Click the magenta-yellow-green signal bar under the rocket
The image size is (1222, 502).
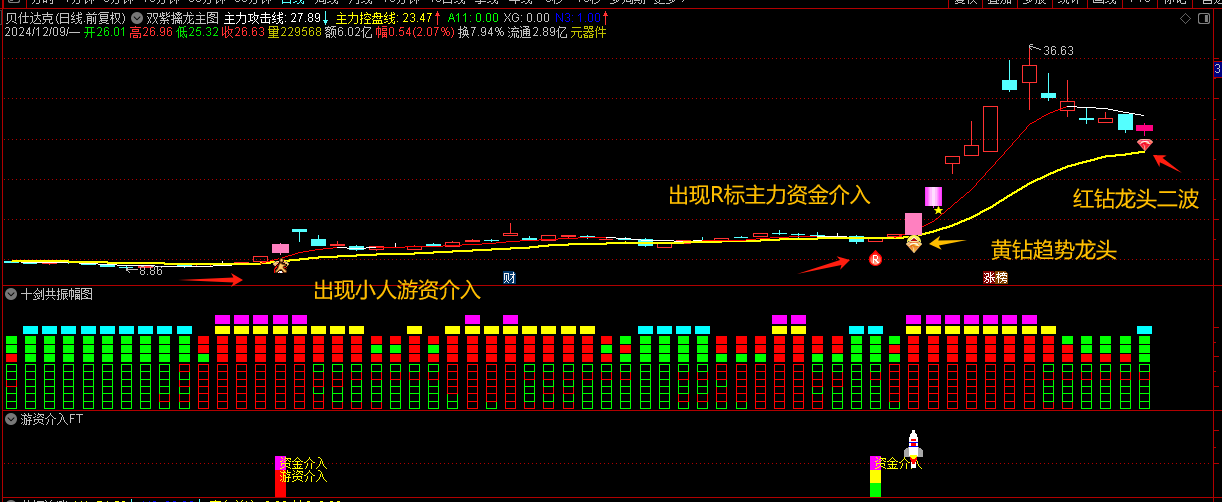tap(875, 477)
